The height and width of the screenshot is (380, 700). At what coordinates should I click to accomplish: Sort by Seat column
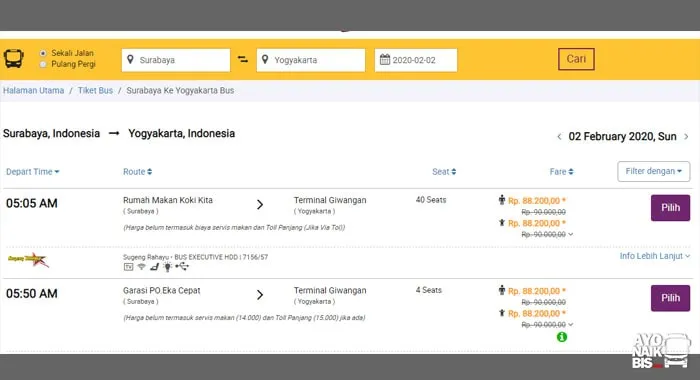click(x=444, y=172)
